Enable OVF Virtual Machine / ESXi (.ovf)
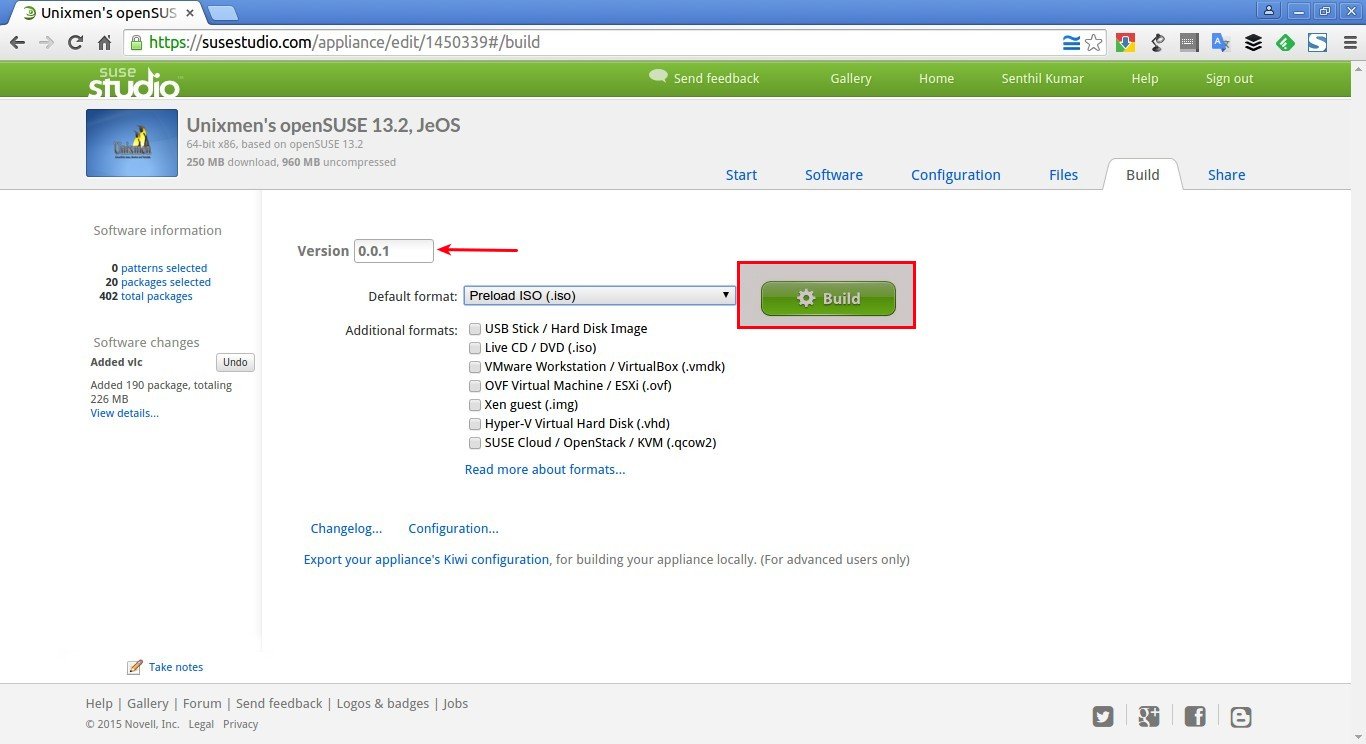 (x=475, y=386)
